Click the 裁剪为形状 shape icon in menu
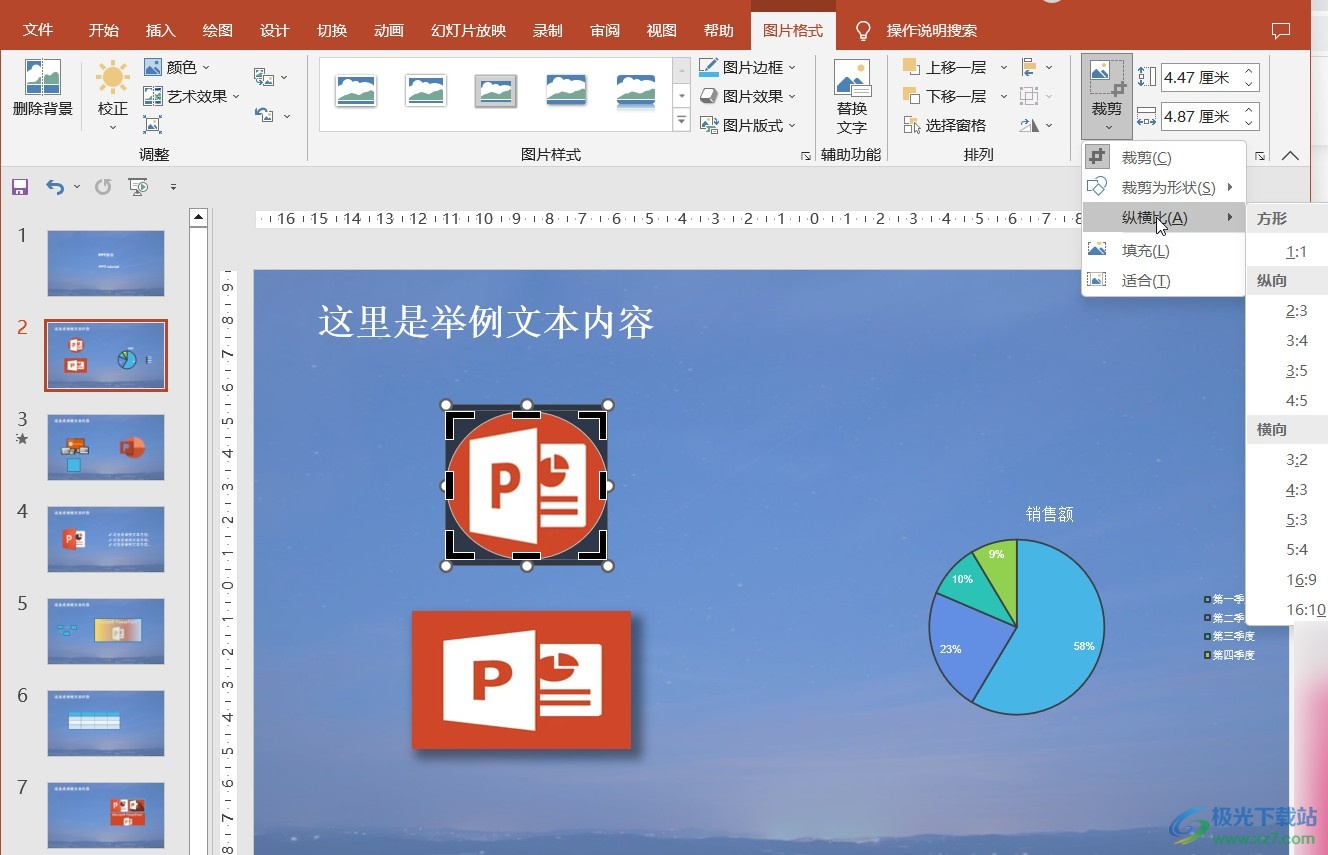 tap(1097, 187)
